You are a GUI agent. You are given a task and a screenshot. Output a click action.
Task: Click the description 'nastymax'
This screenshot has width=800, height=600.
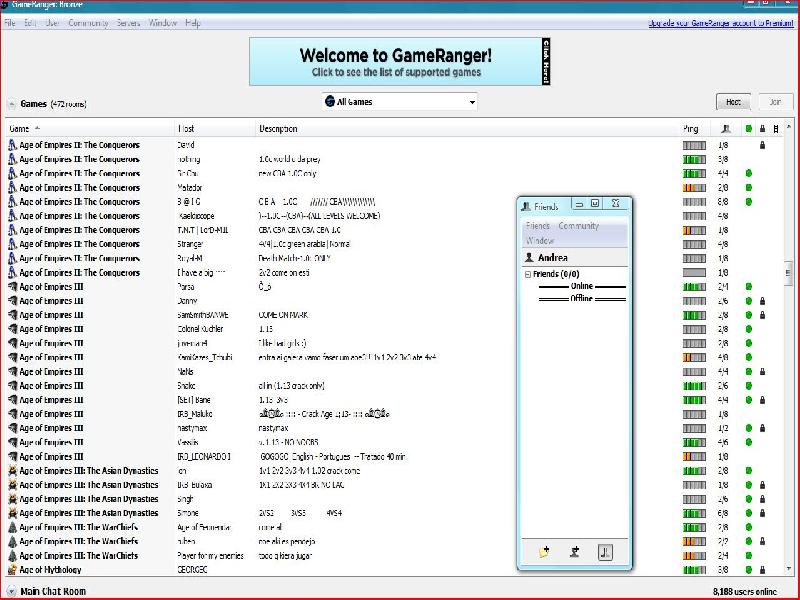pyautogui.click(x=273, y=428)
